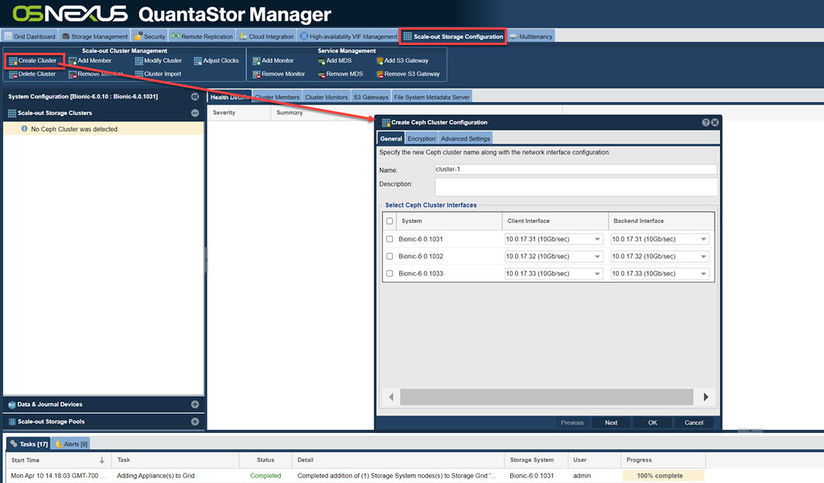Image resolution: width=824 pixels, height=483 pixels.
Task: Click the Description text field
Action: [x=575, y=187]
